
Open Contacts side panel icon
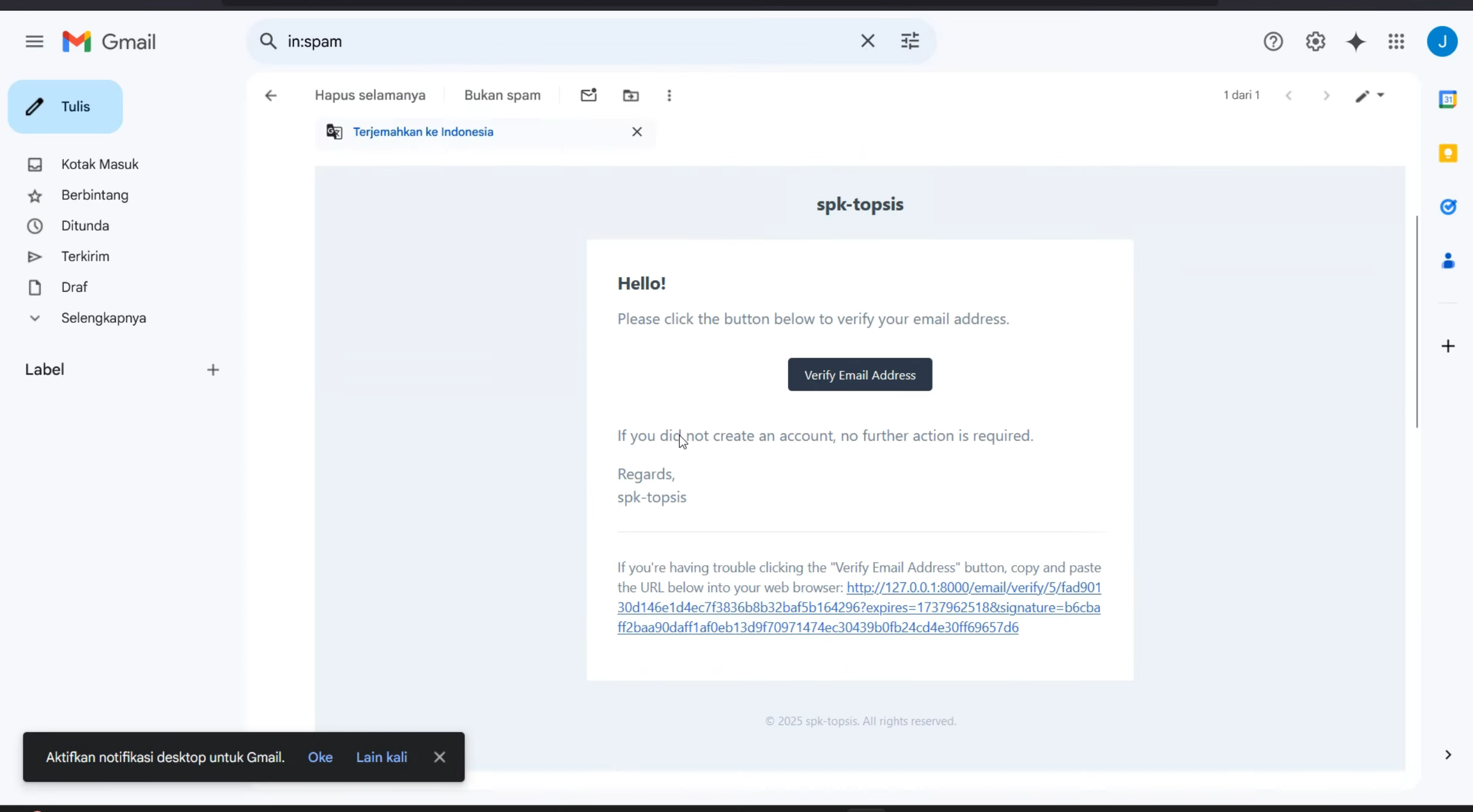(x=1448, y=261)
